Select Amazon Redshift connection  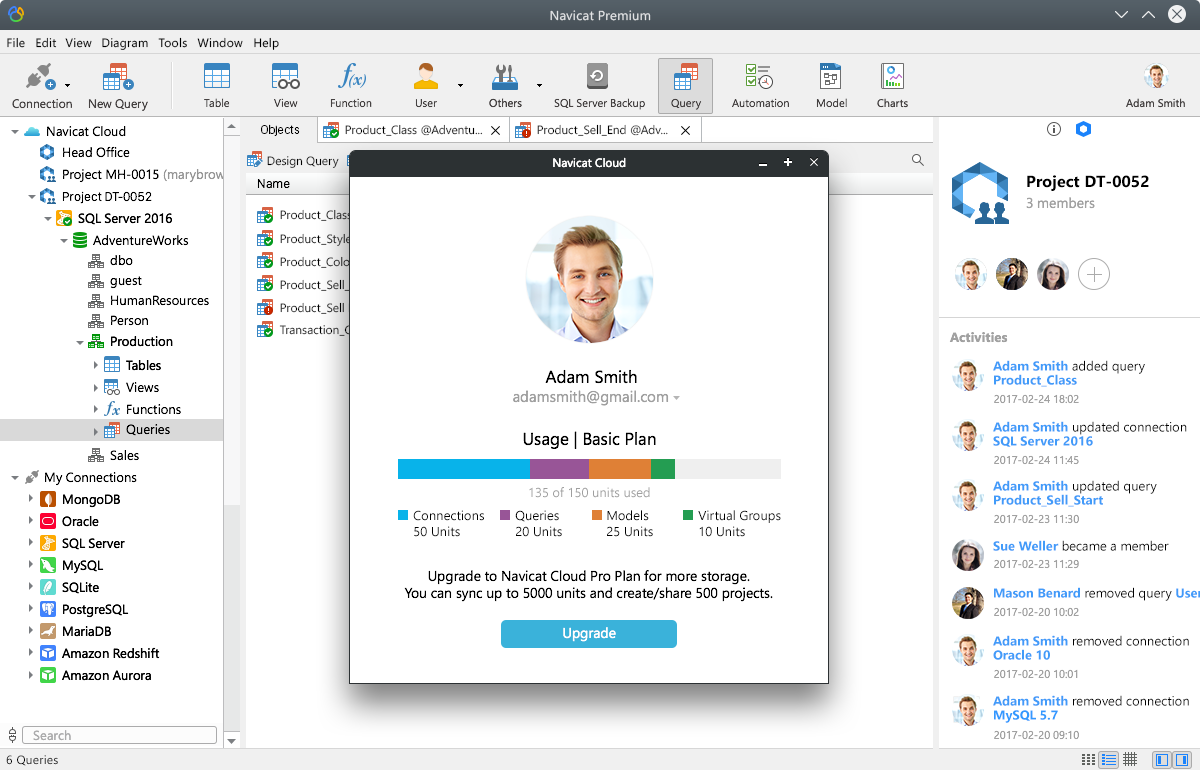[110, 653]
